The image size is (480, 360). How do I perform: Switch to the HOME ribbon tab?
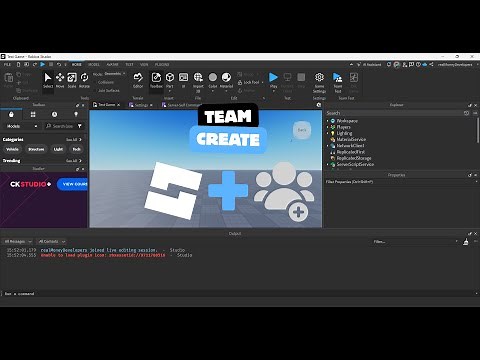(x=77, y=64)
